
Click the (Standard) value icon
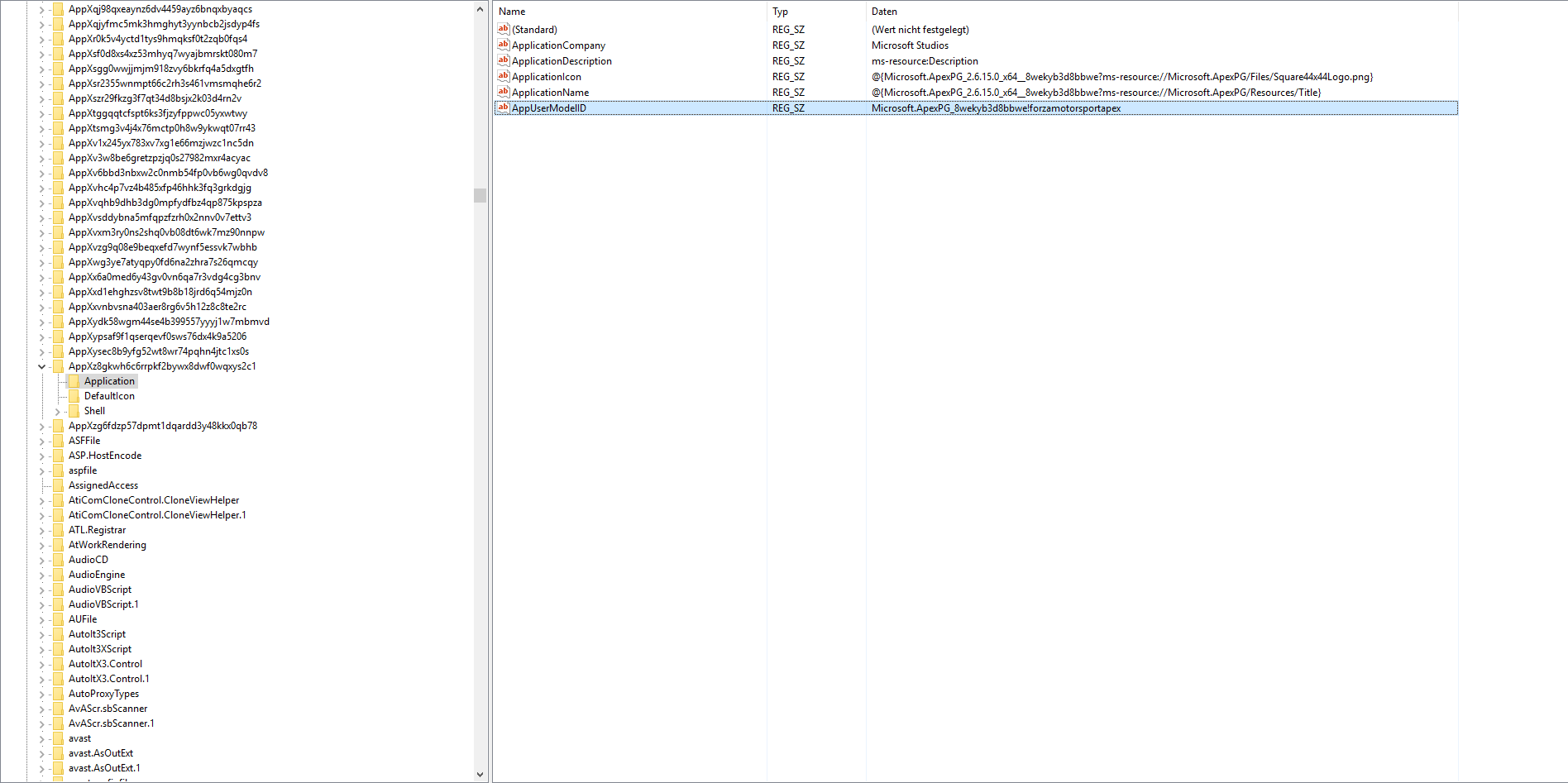click(x=503, y=29)
